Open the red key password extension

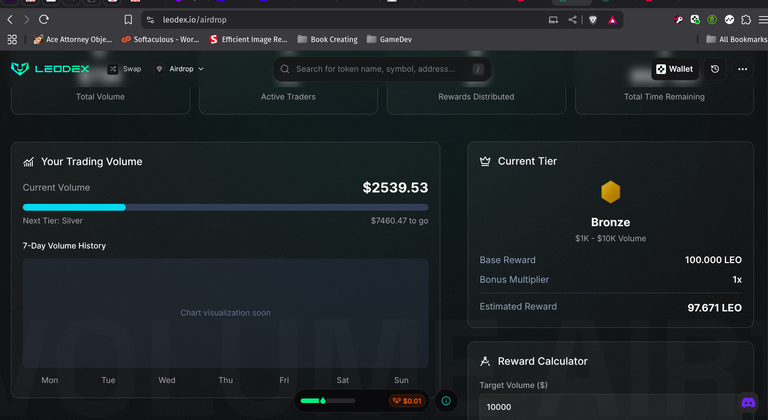pyautogui.click(x=678, y=20)
